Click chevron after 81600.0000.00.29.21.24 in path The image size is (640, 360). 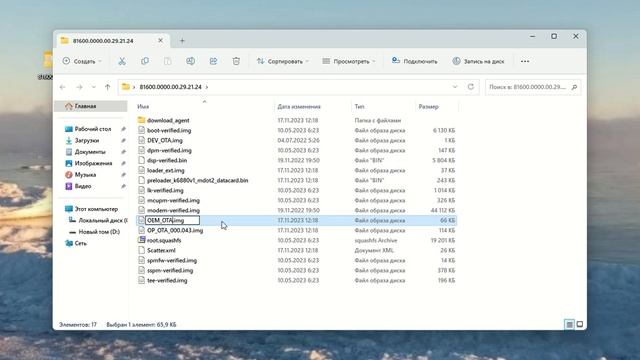click(x=207, y=87)
